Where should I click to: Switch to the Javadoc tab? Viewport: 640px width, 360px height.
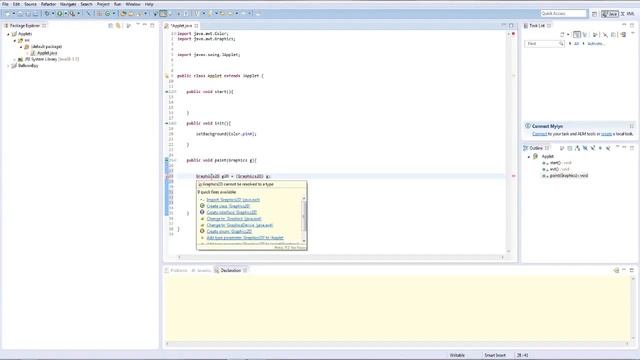201,270
